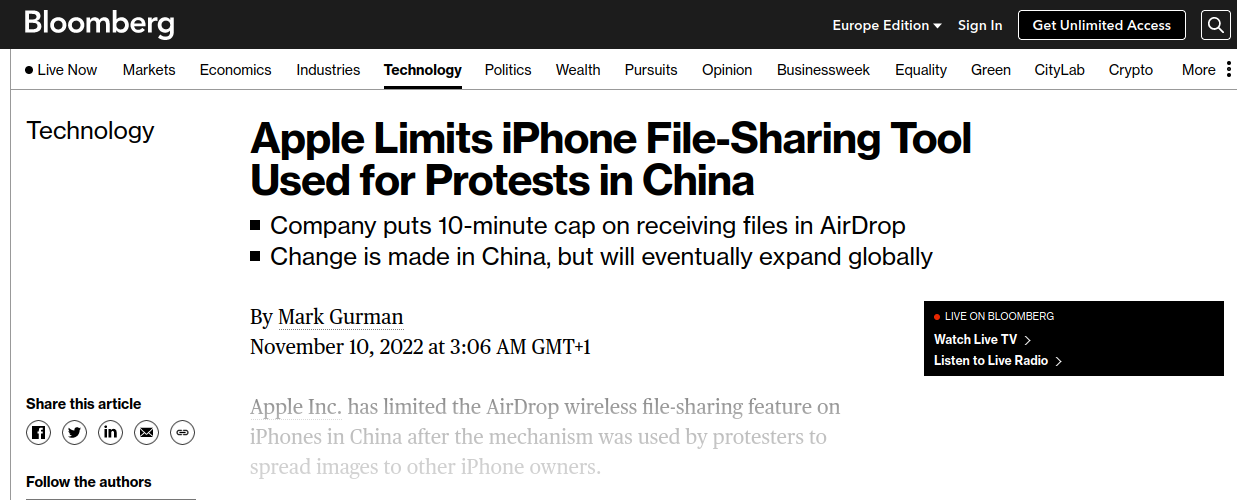Open Listen to Live Radio link
Screen dimensions: 1237x500
997,361
